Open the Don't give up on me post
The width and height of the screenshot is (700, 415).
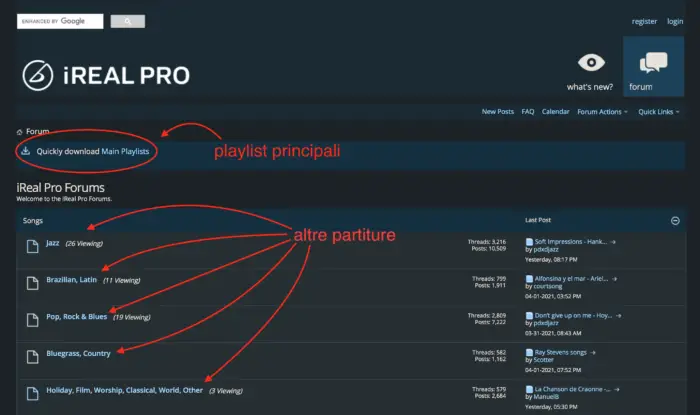573,315
